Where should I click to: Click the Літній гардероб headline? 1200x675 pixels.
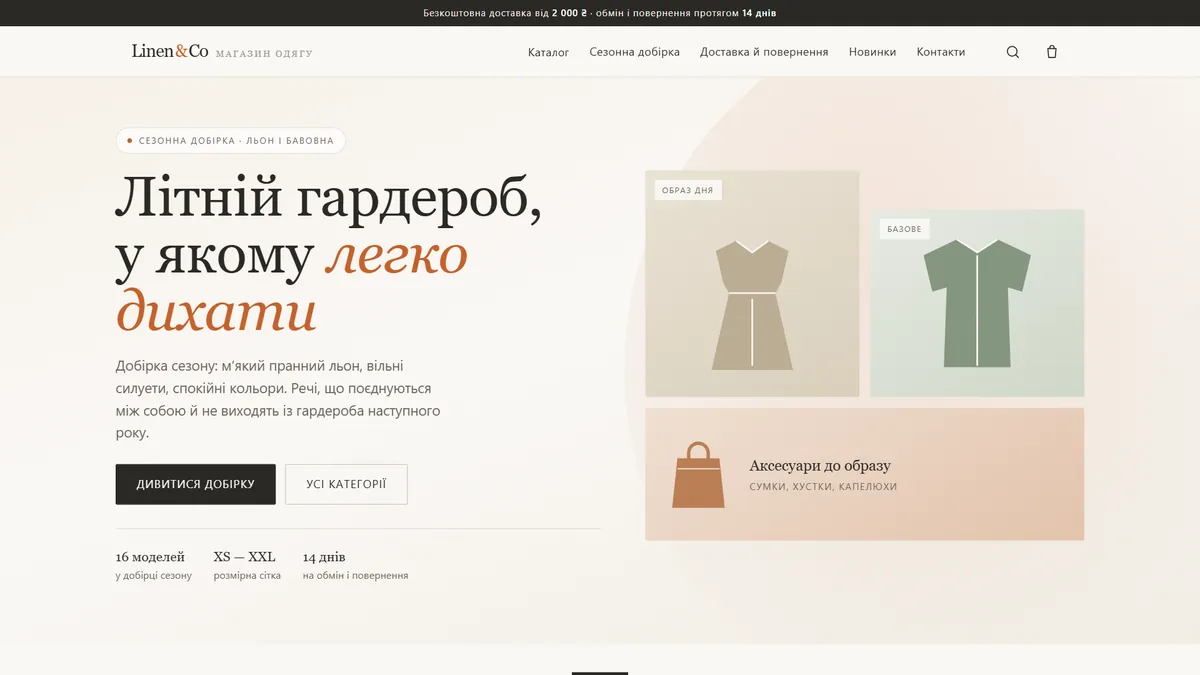(329, 253)
